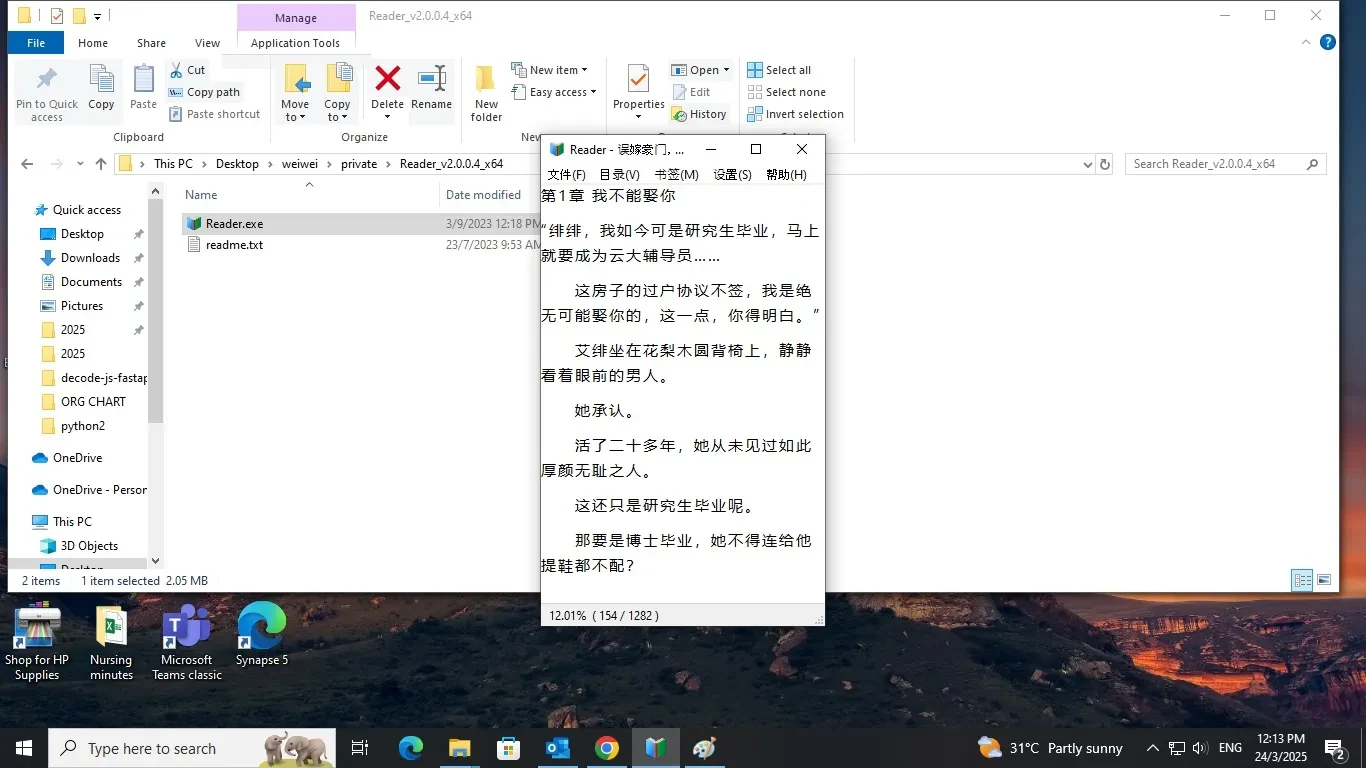The width and height of the screenshot is (1366, 768).
Task: Open the Open button dropdown arrow
Action: click(x=726, y=70)
